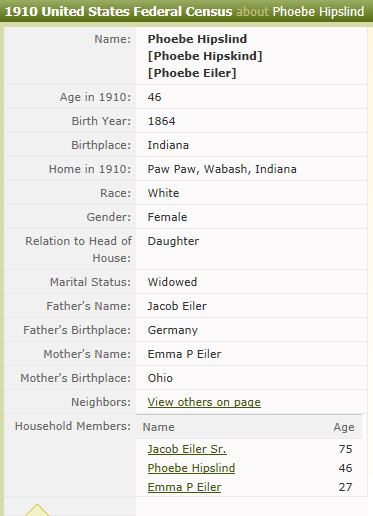Open Phoebe Hipslind household member link
This screenshot has height=516, width=373.
(191, 468)
